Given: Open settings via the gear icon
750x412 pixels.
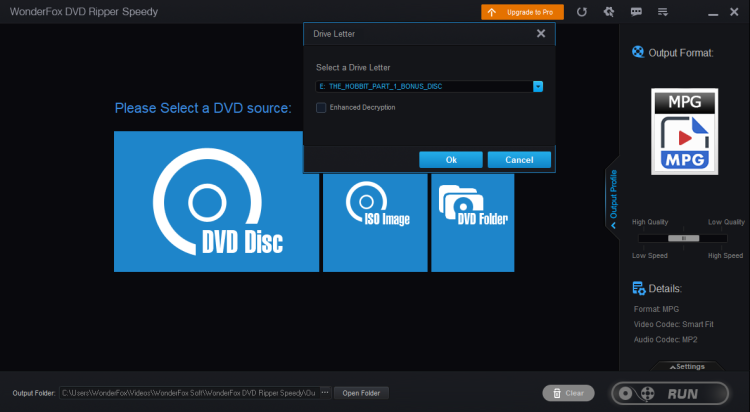Looking at the screenshot, I should click(x=608, y=12).
